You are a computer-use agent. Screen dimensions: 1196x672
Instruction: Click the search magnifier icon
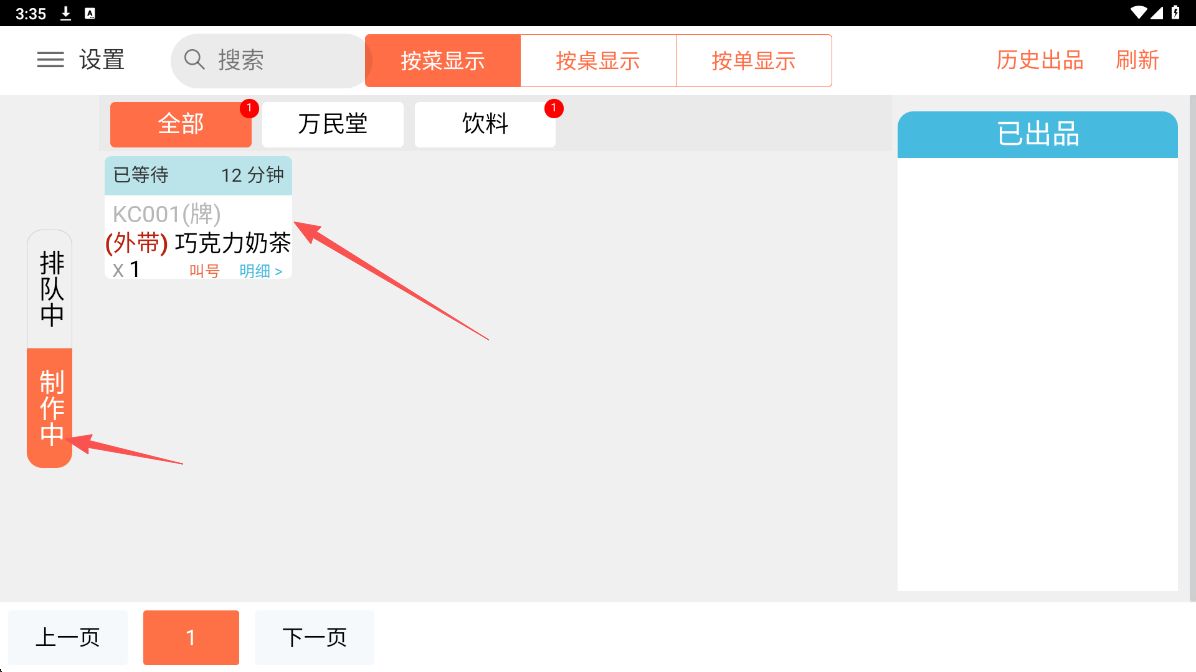point(194,60)
